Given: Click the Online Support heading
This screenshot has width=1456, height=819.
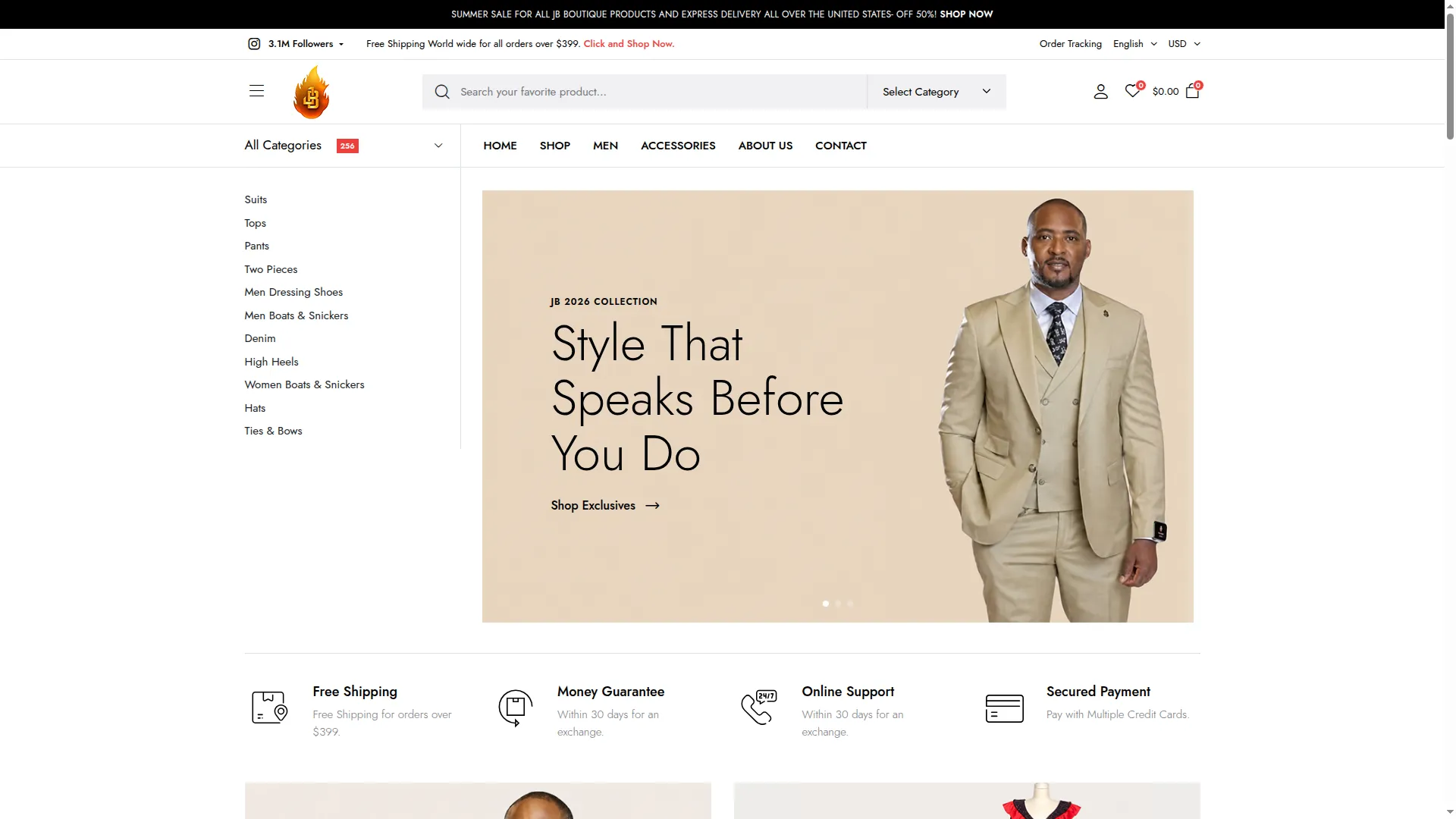Looking at the screenshot, I should (848, 692).
